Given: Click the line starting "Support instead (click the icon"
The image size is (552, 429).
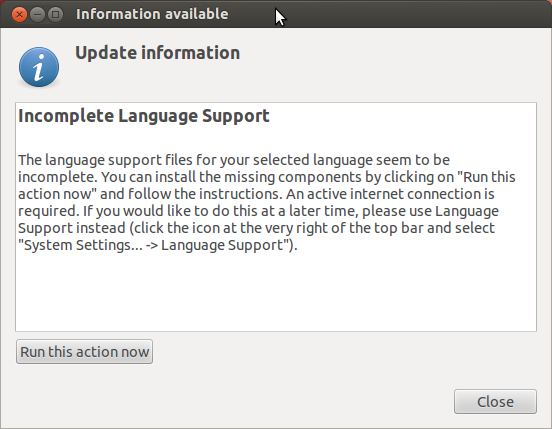Looking at the screenshot, I should coord(256,228).
